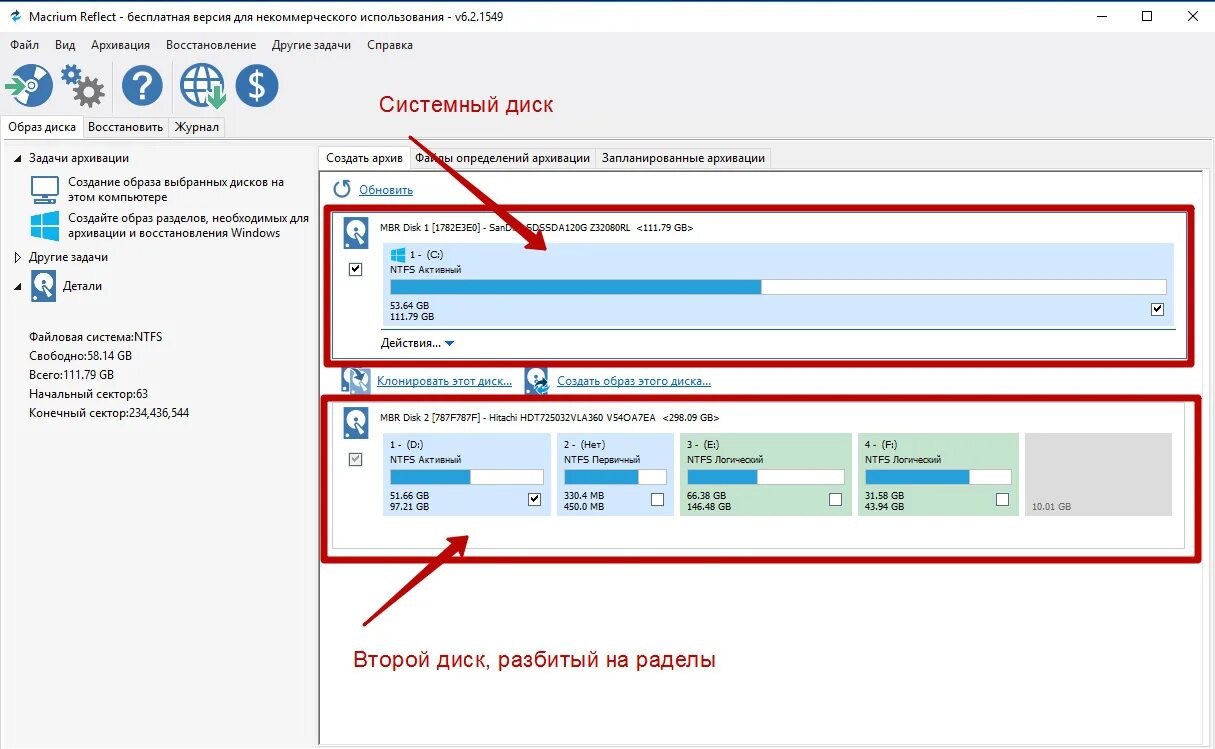This screenshot has height=749, width=1215.
Task: Click the Начальный сектор:63 text
Action: [89, 394]
